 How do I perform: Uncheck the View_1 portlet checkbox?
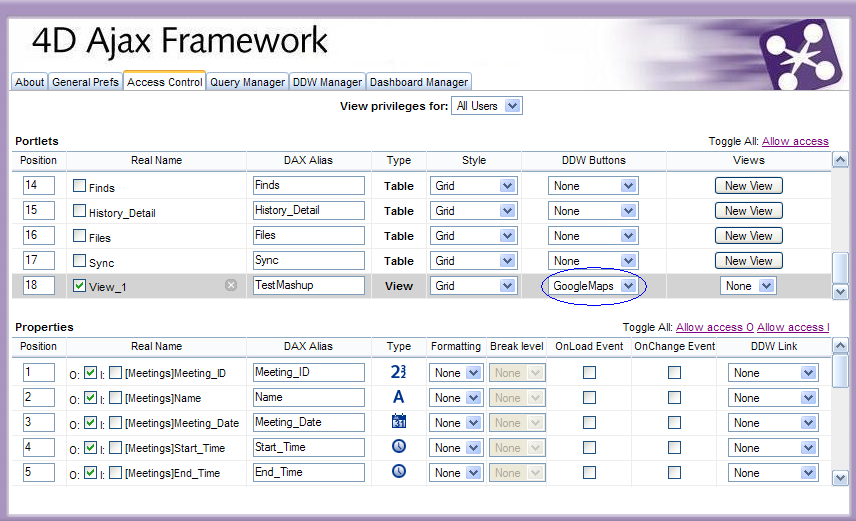tap(79, 285)
